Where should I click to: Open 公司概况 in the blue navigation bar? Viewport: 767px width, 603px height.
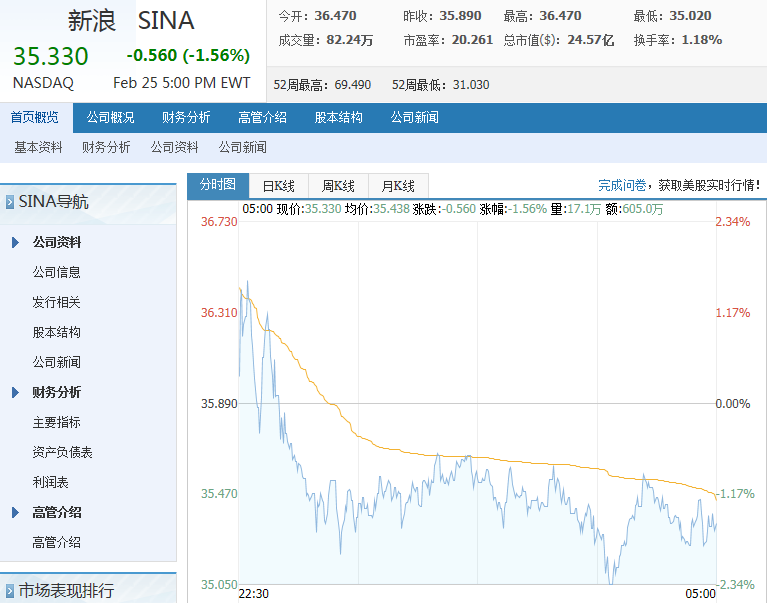111,118
